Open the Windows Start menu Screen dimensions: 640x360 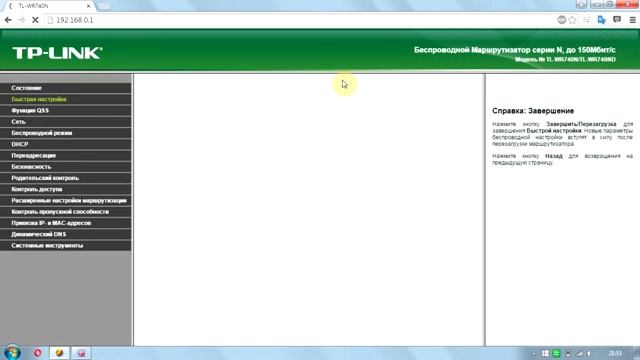(12, 353)
